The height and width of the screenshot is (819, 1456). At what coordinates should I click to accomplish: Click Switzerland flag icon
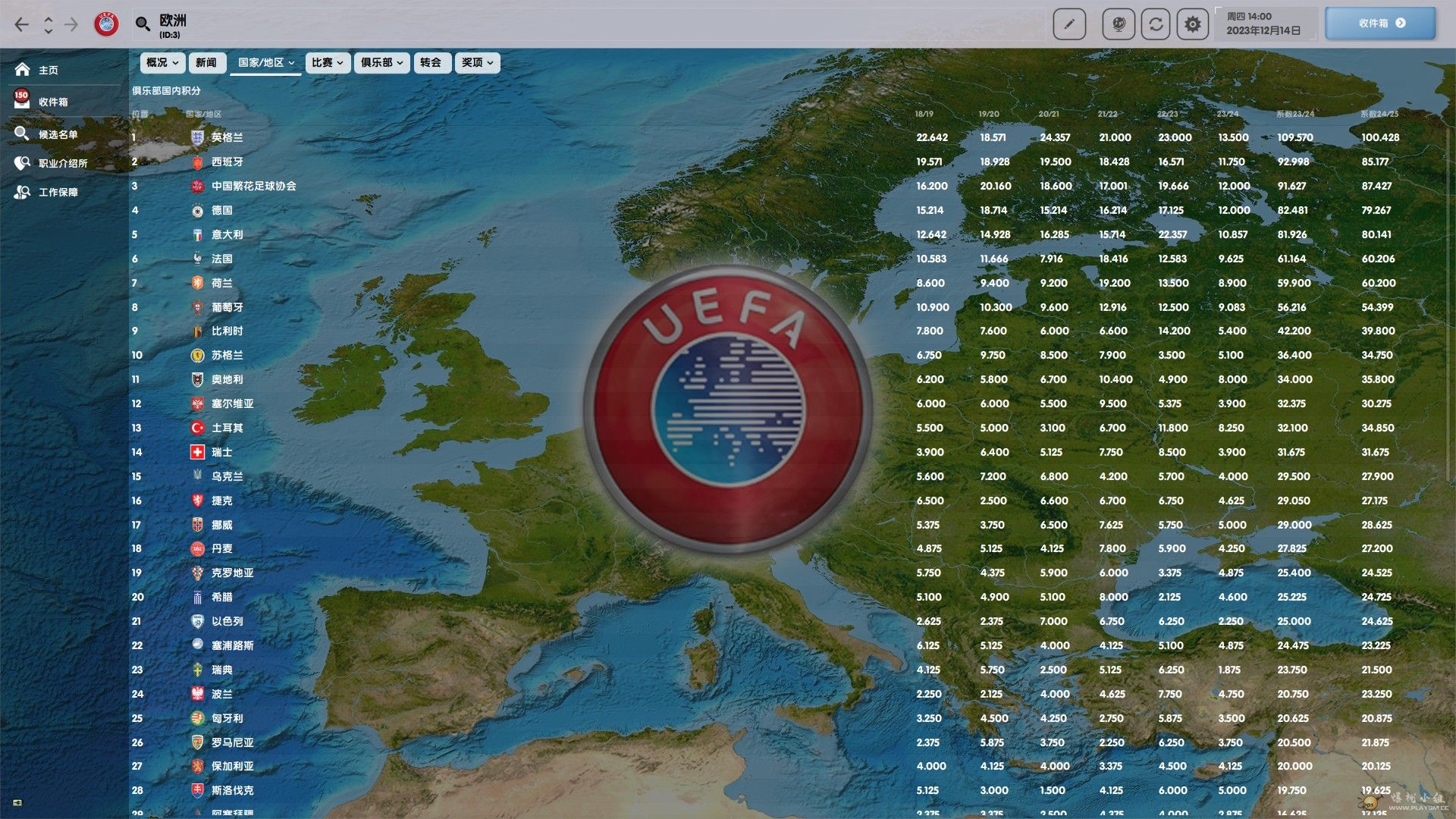pos(197,452)
